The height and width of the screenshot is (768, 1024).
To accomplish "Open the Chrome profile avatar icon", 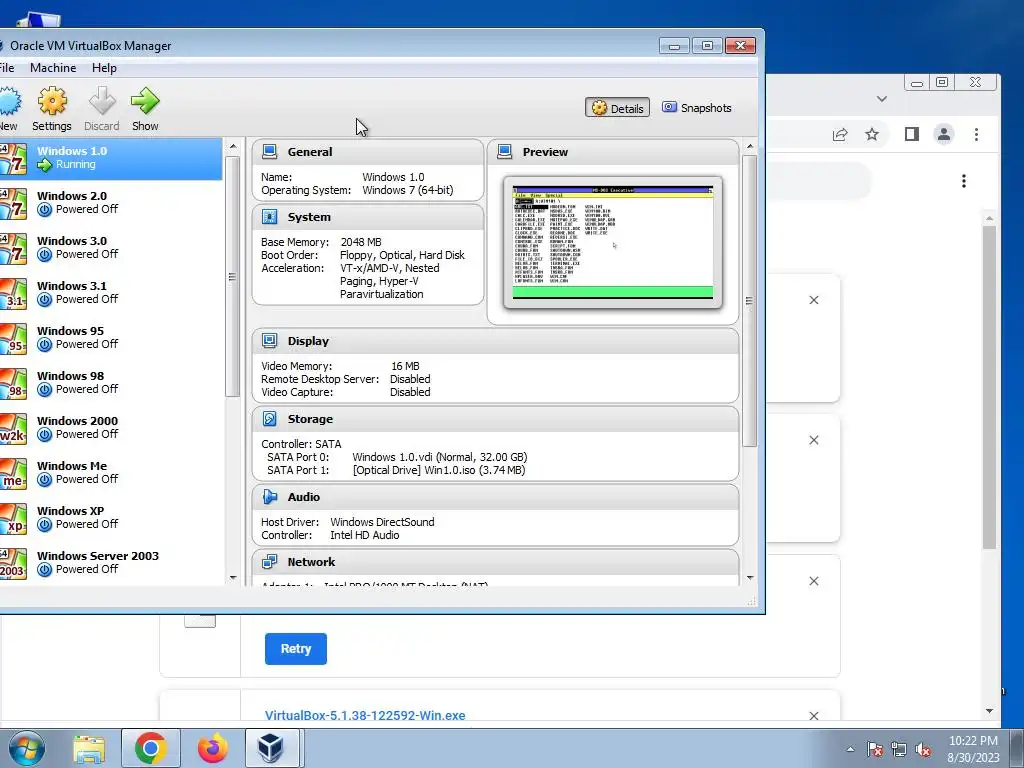I will [944, 135].
